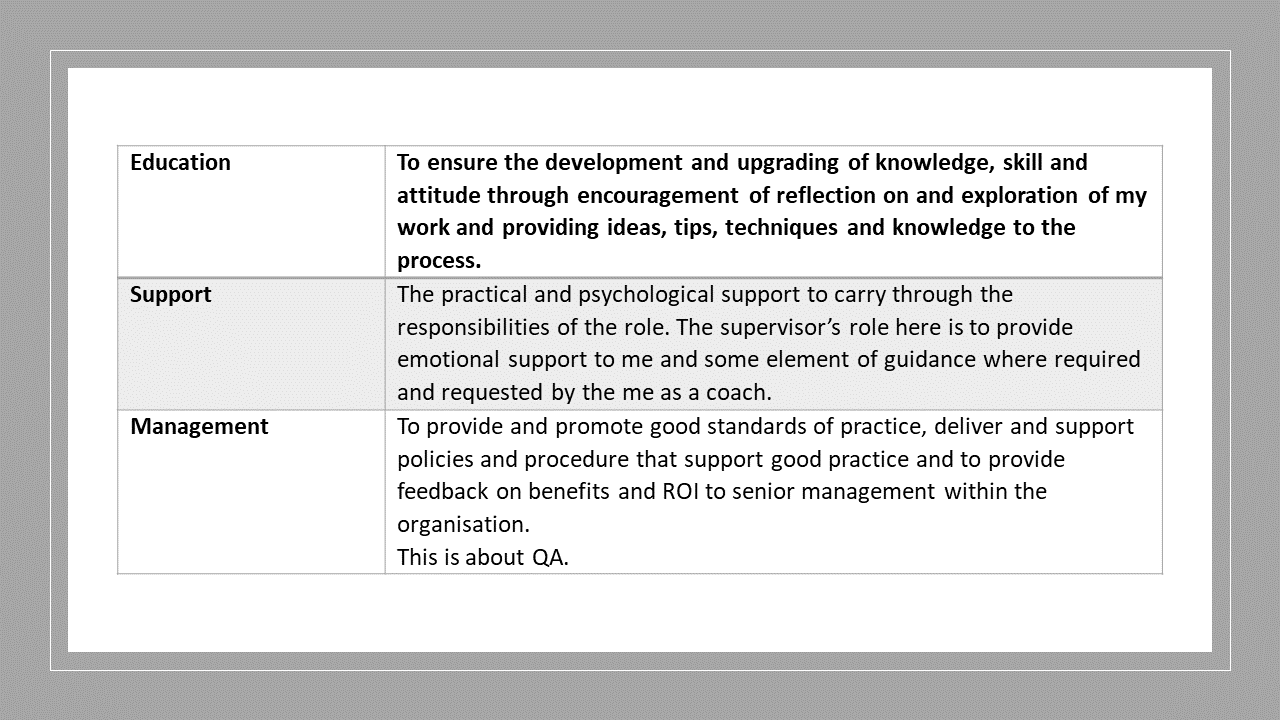Click the Education row label
The height and width of the screenshot is (720, 1280).
coord(180,162)
